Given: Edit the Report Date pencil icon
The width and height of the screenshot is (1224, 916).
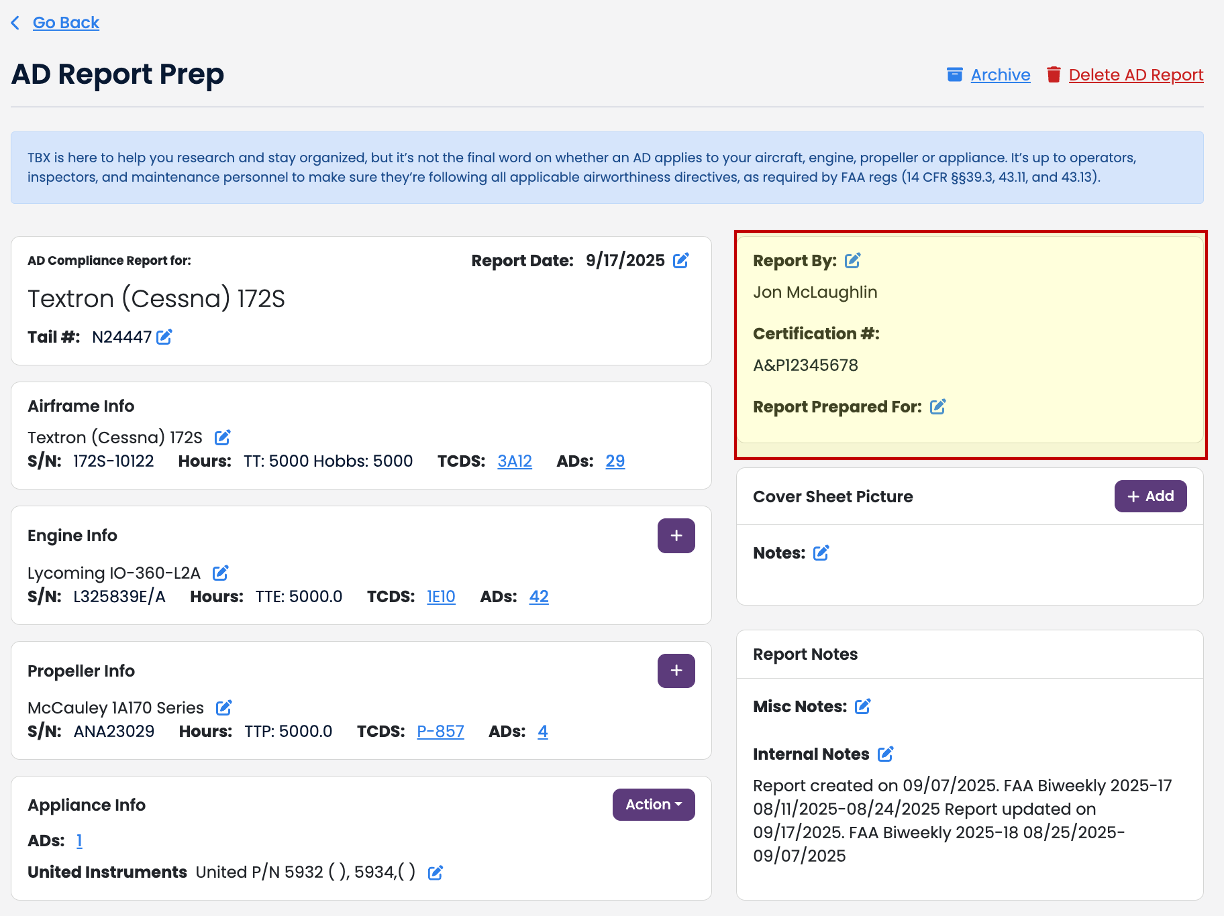Looking at the screenshot, I should [681, 261].
